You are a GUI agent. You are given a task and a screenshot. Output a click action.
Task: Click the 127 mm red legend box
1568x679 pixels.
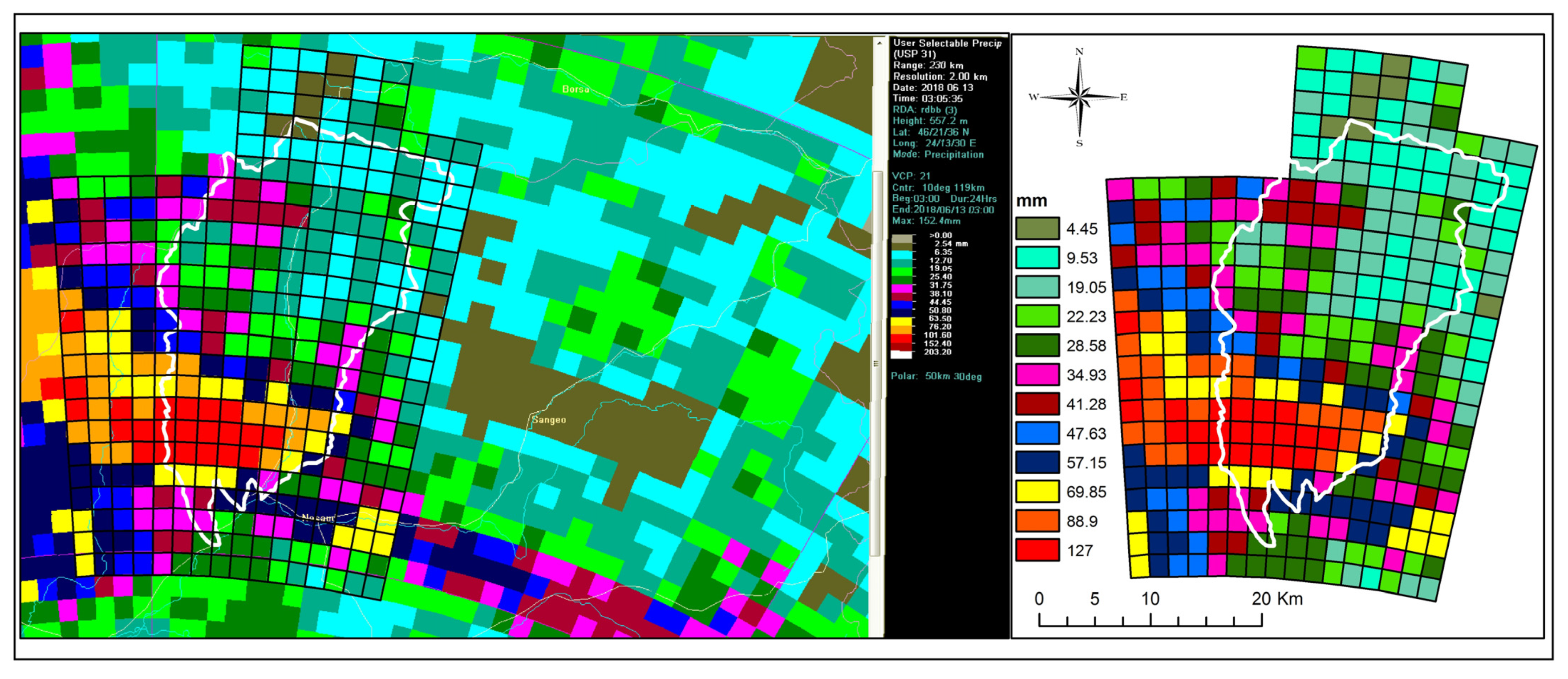(1037, 550)
